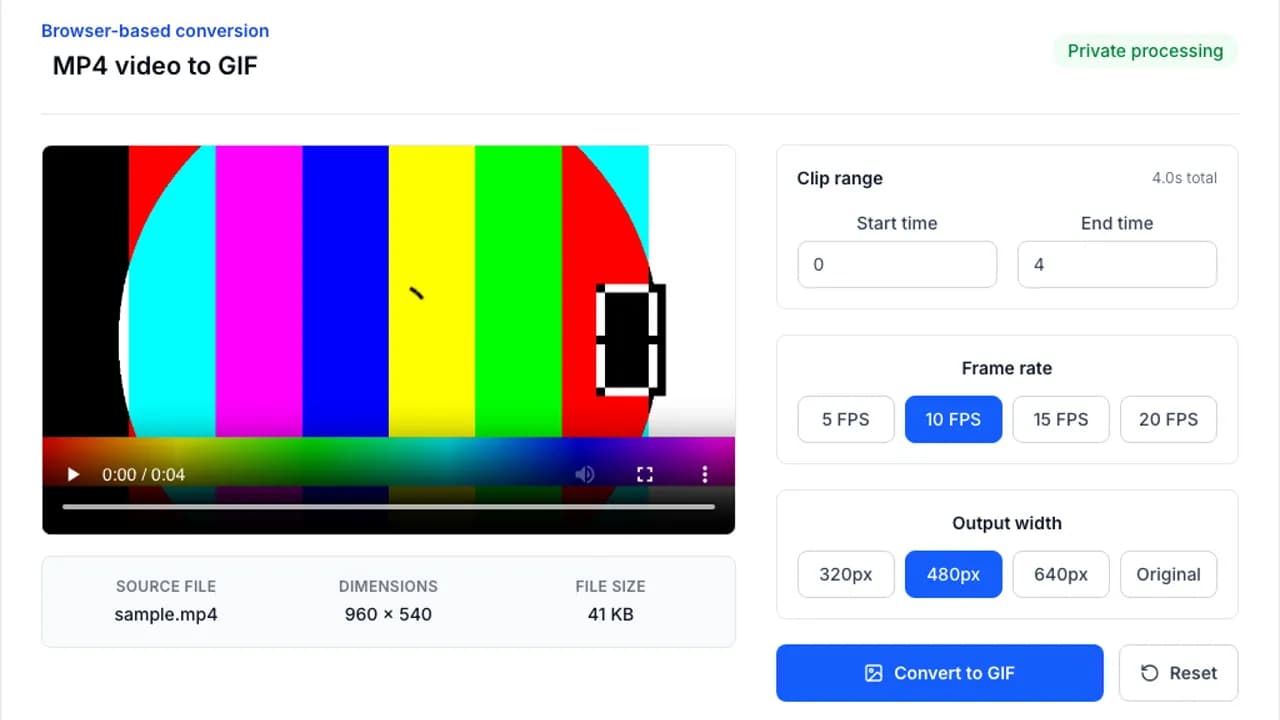The width and height of the screenshot is (1280, 720).
Task: Open the video player's three-dot menu
Action: (x=705, y=474)
